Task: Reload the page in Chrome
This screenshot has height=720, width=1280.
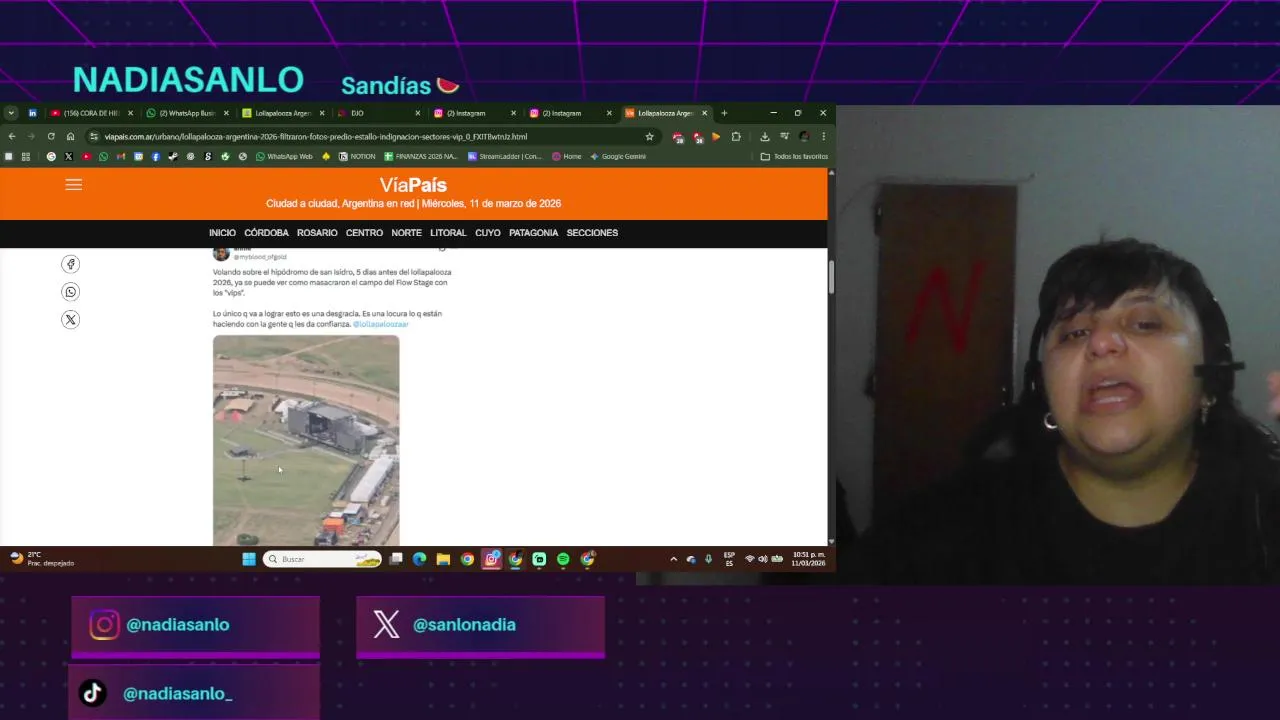Action: [50, 136]
